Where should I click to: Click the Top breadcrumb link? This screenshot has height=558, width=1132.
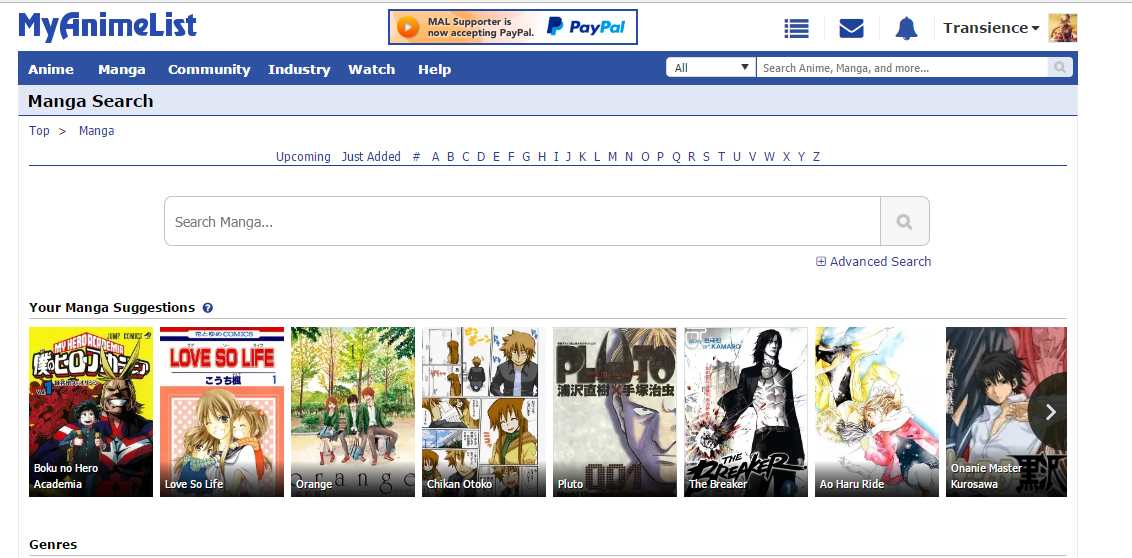pos(39,131)
